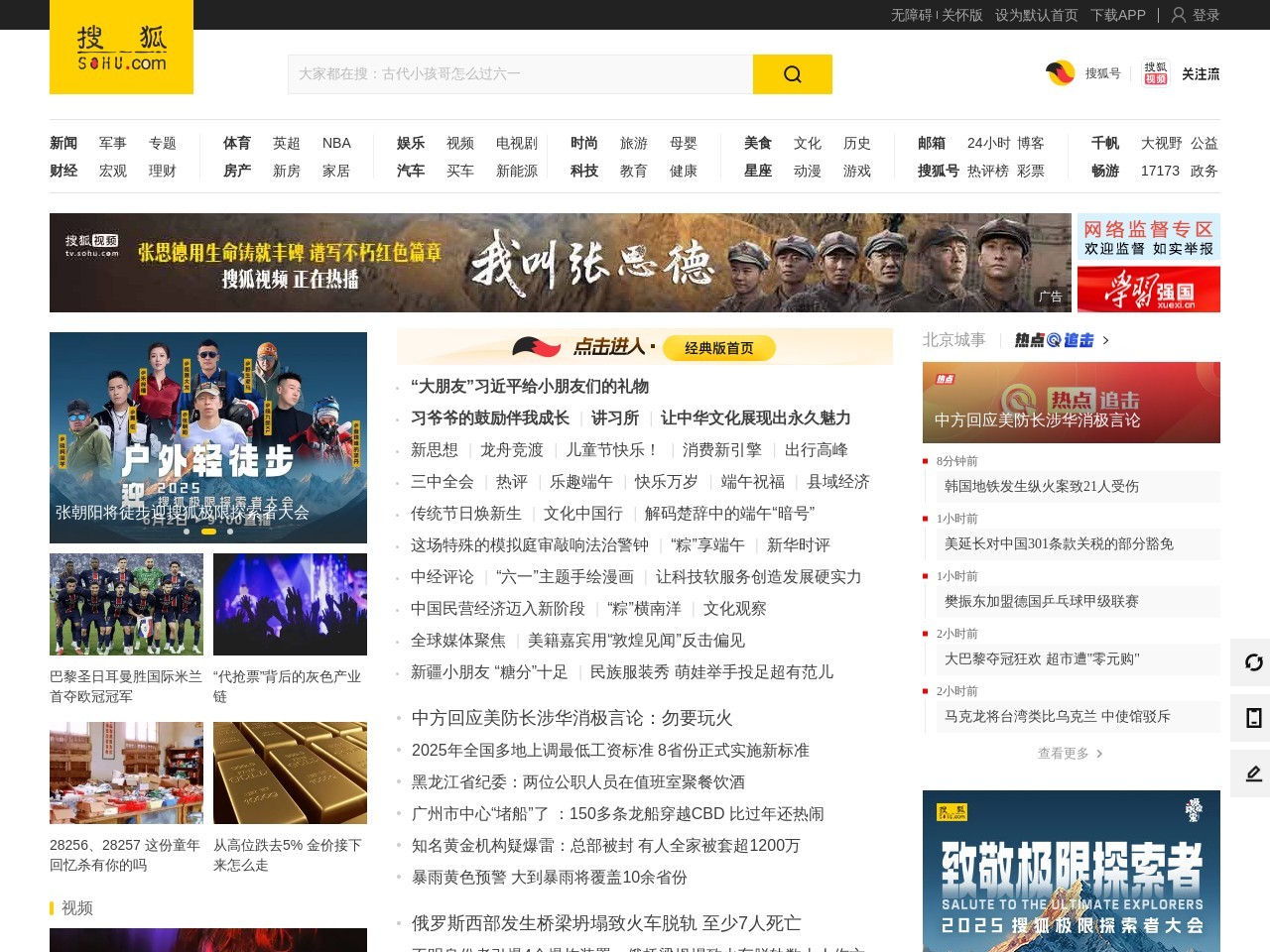This screenshot has height=952, width=1270.
Task: Open 广州市中心“堵船”了 article
Action: point(618,814)
